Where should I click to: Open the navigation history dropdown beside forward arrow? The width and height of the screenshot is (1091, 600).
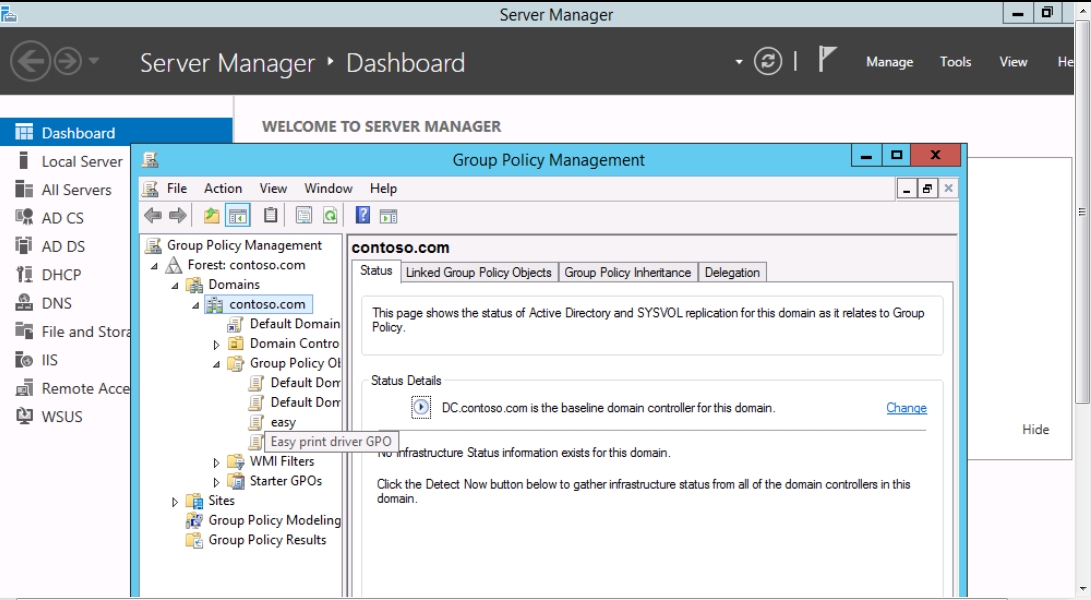click(x=94, y=61)
